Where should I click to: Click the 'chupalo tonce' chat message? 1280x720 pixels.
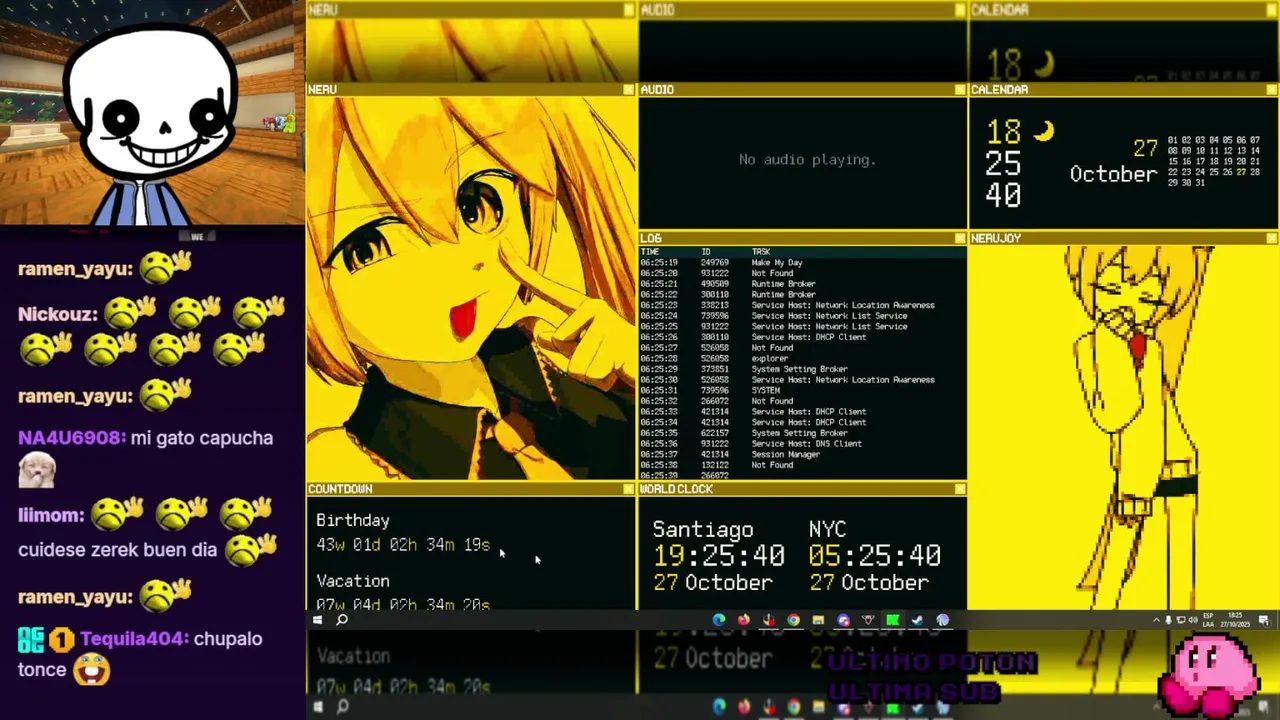click(140, 655)
